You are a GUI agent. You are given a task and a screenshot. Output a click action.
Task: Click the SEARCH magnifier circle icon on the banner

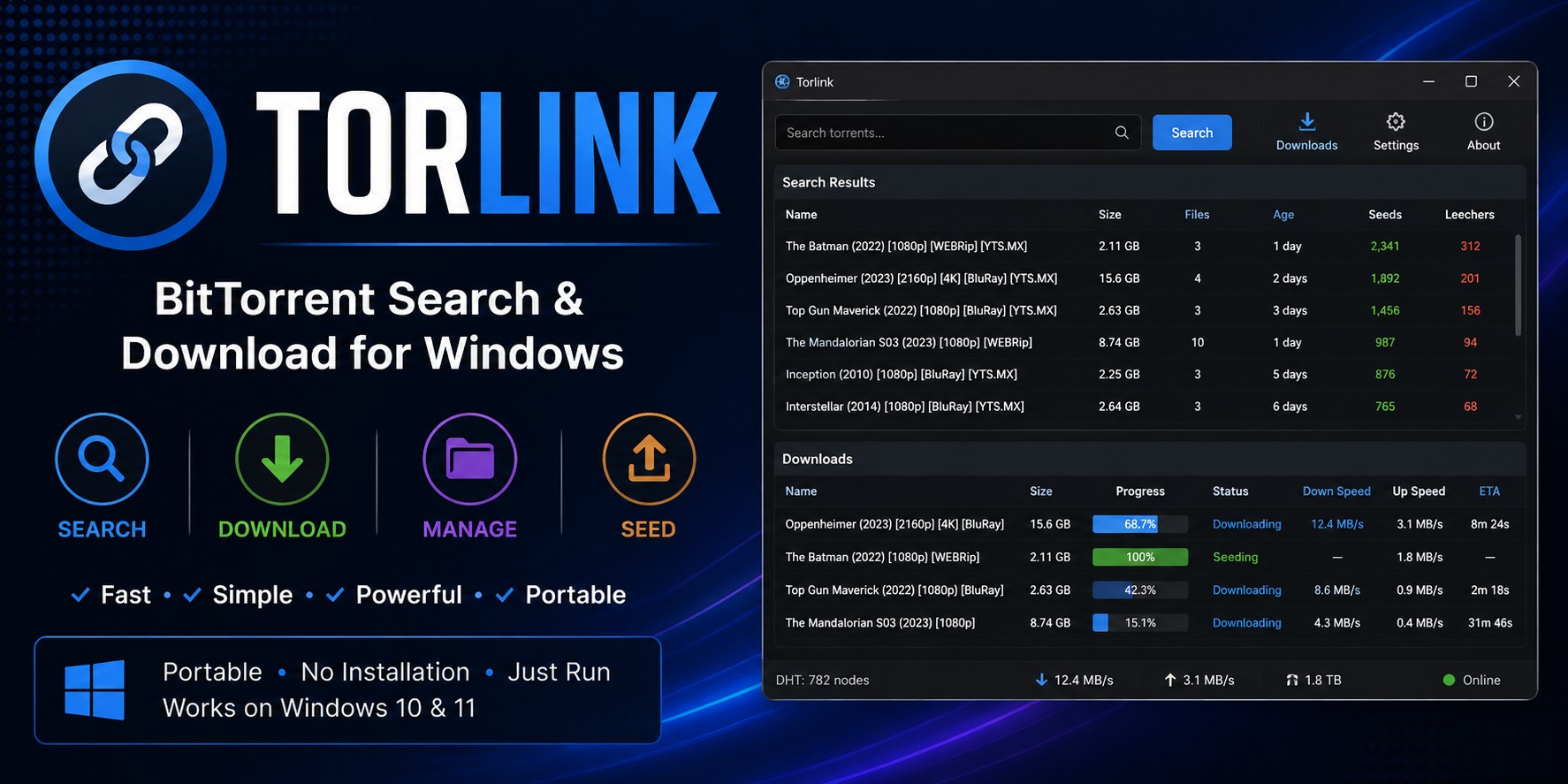[102, 460]
